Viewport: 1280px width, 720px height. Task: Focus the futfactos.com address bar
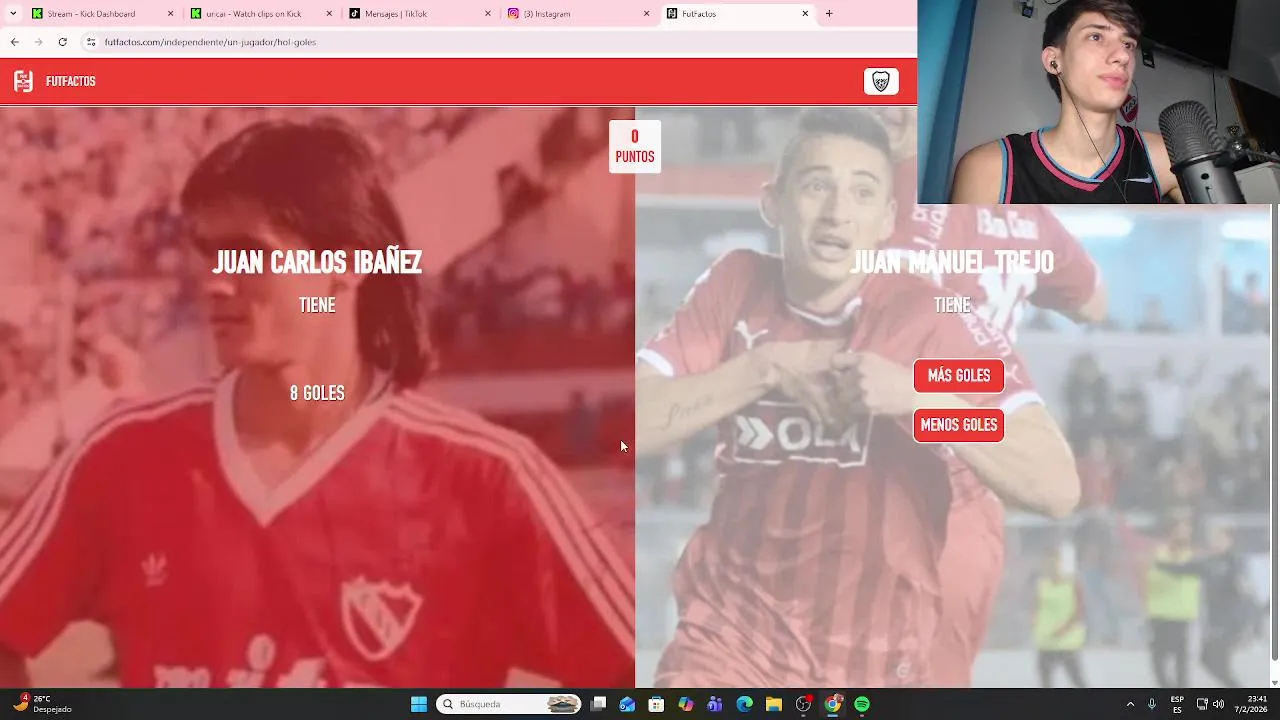pyautogui.click(x=500, y=42)
